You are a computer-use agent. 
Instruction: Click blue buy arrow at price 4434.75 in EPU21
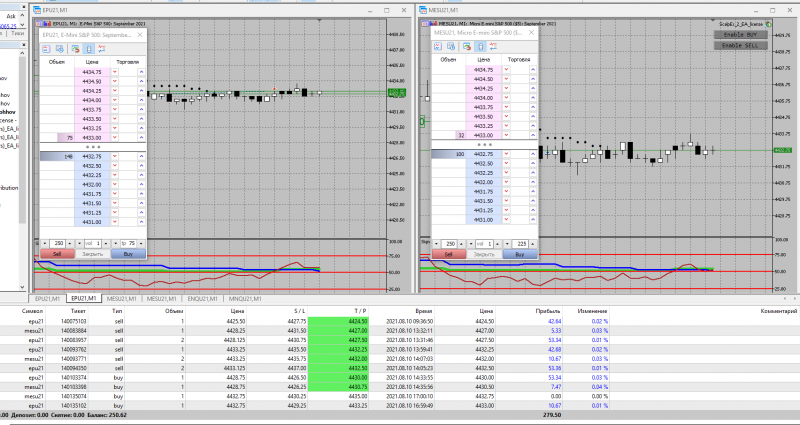(x=141, y=72)
